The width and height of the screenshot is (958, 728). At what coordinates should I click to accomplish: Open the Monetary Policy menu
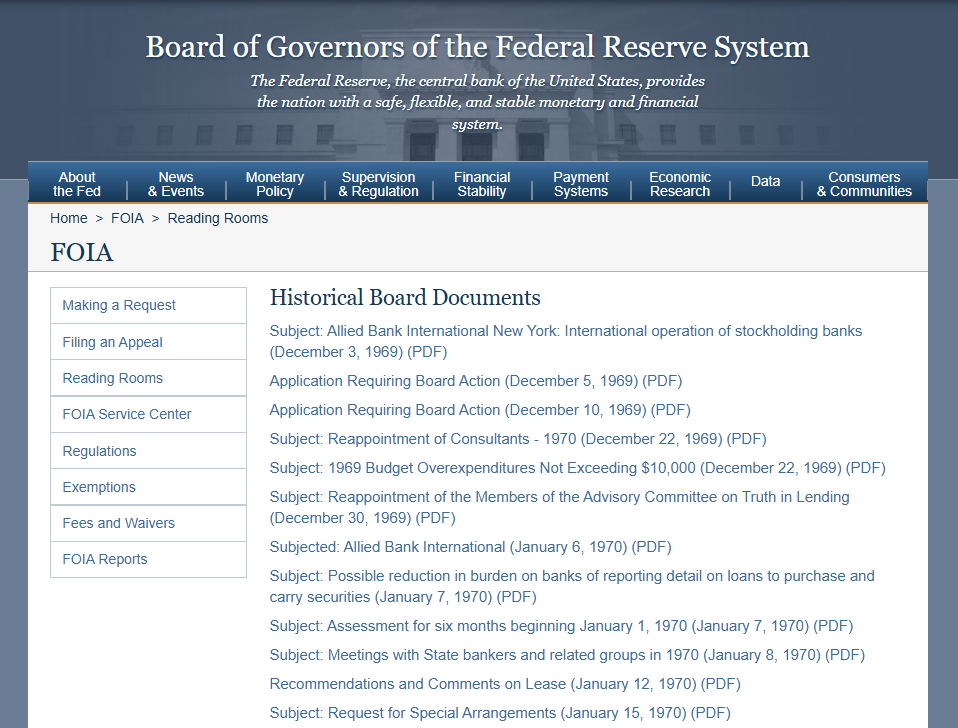pos(275,184)
